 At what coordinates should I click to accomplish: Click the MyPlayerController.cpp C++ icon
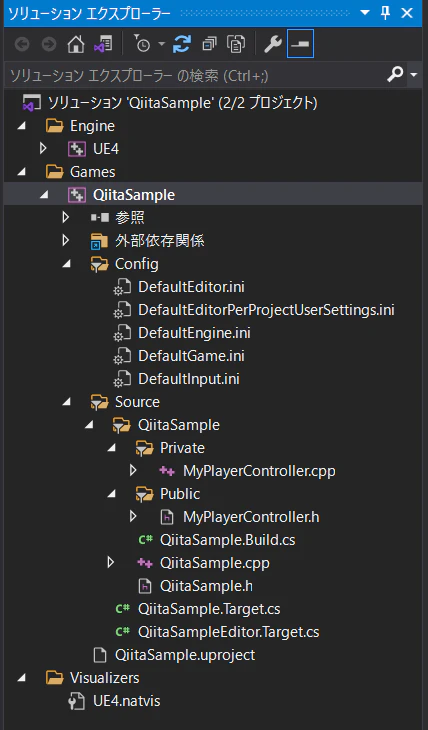pos(167,471)
